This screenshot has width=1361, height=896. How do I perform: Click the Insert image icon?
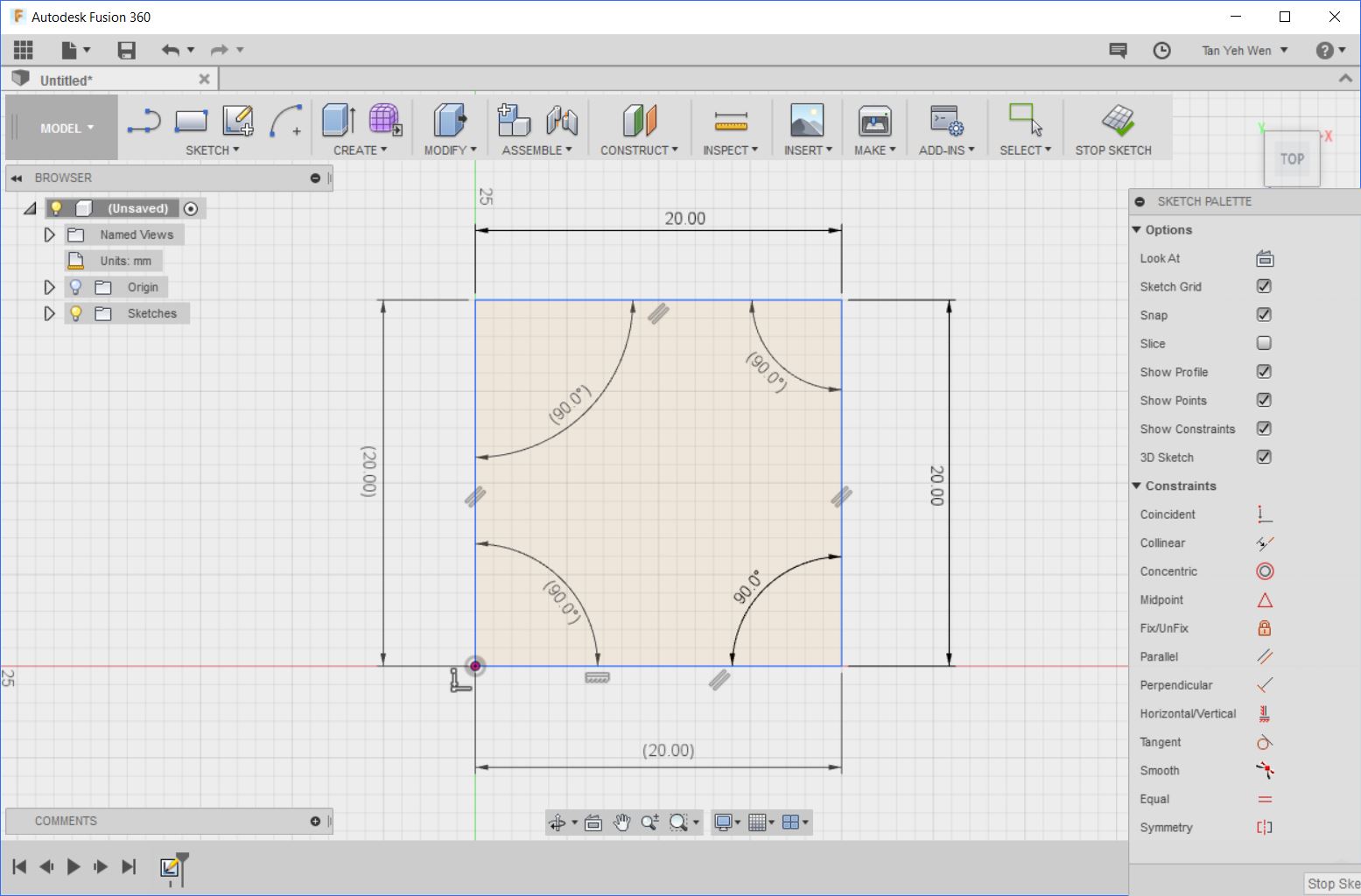point(807,121)
